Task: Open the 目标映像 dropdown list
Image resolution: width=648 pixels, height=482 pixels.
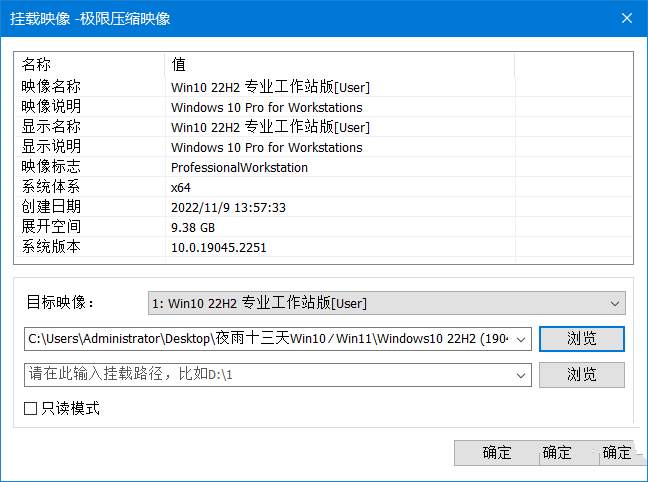Action: [385, 303]
